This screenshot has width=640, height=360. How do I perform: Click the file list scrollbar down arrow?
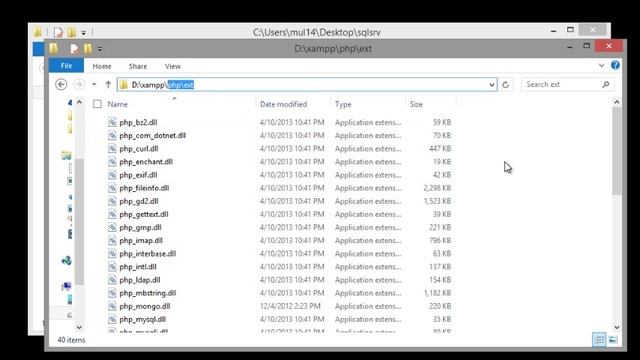coord(616,327)
